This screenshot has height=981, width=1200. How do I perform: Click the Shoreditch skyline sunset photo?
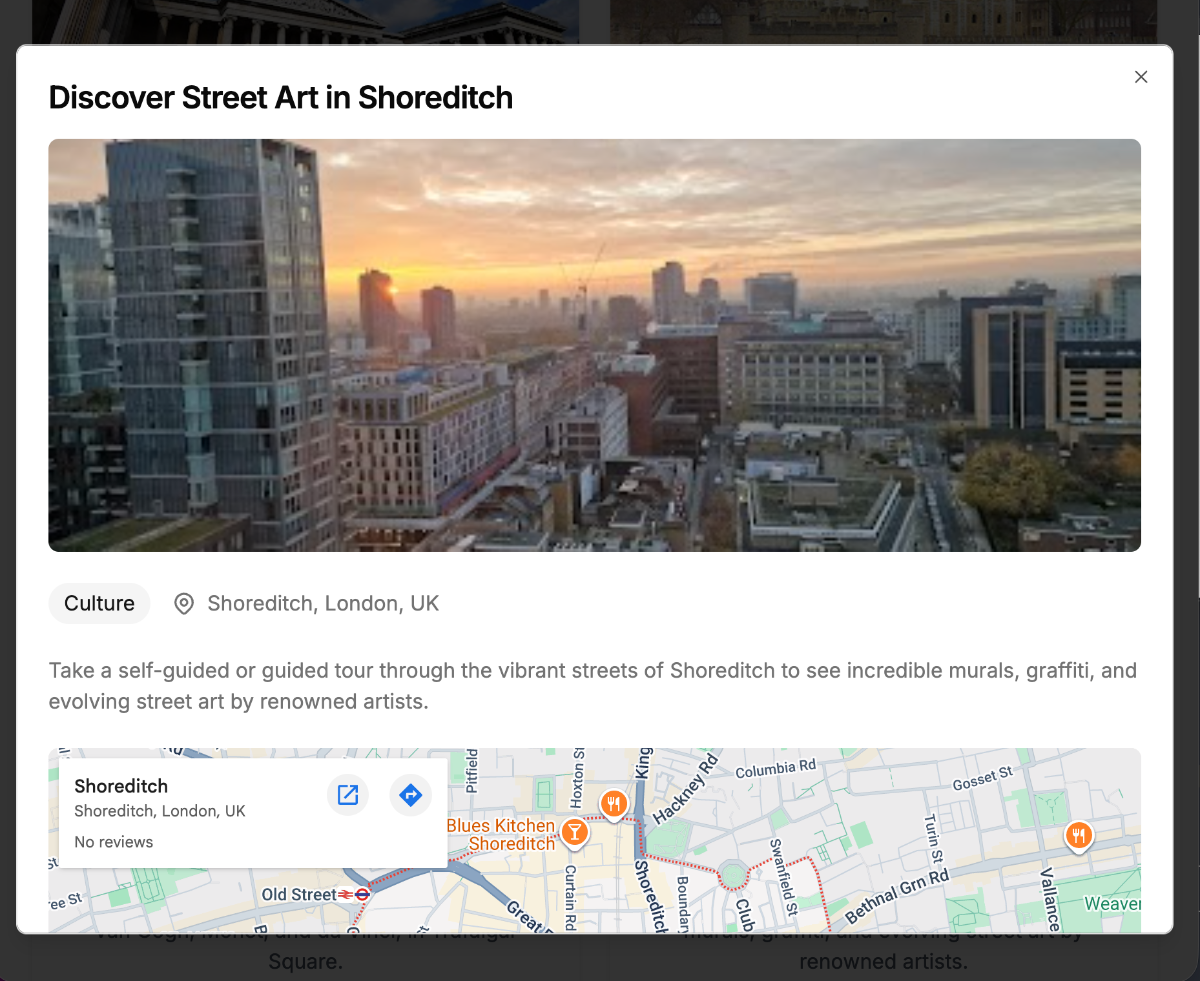(x=594, y=345)
